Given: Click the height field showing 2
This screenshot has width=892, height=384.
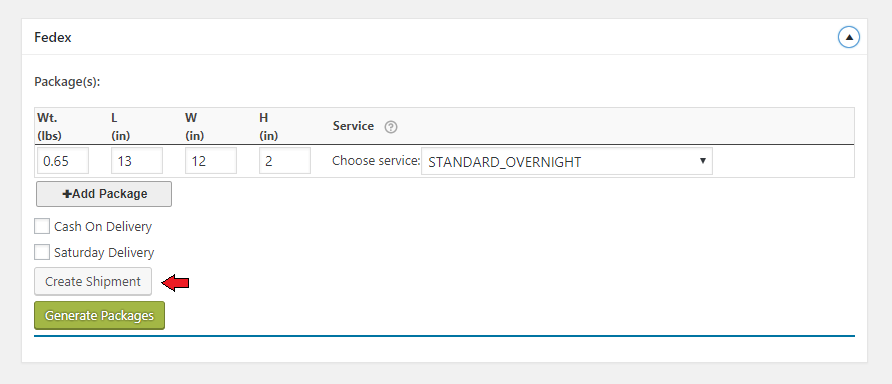Looking at the screenshot, I should pyautogui.click(x=285, y=161).
